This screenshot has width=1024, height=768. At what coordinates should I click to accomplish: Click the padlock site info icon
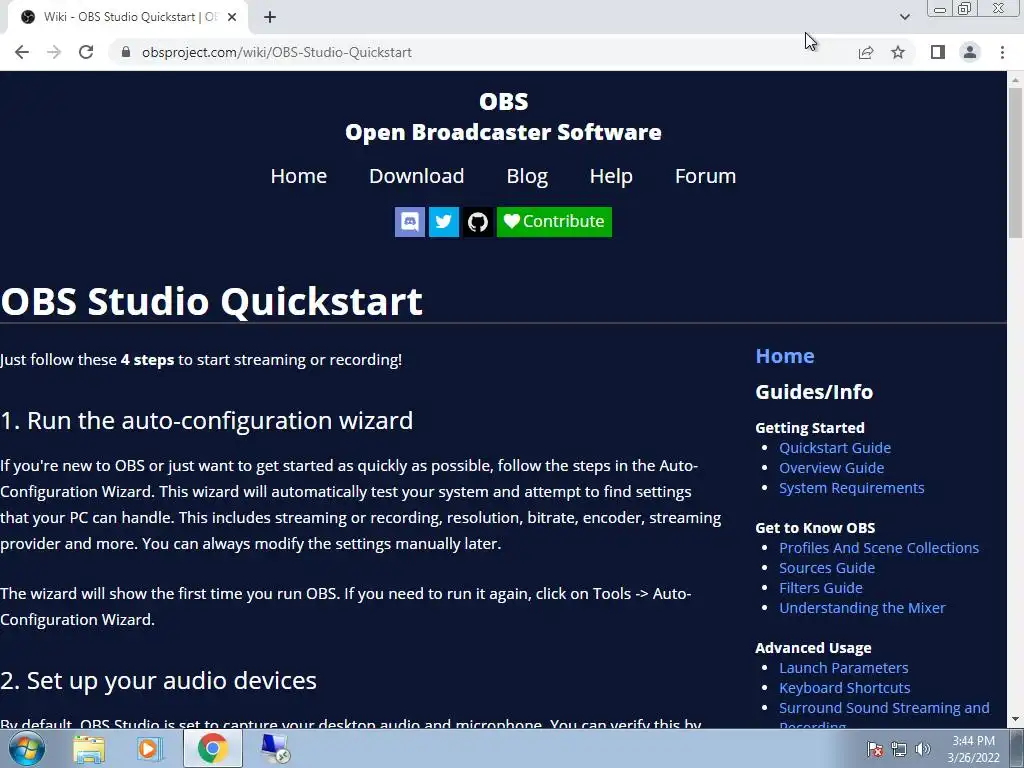pos(126,52)
